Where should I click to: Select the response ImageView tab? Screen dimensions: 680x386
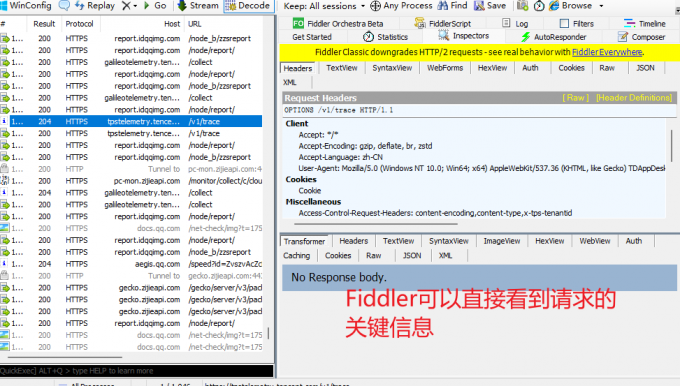coord(502,241)
